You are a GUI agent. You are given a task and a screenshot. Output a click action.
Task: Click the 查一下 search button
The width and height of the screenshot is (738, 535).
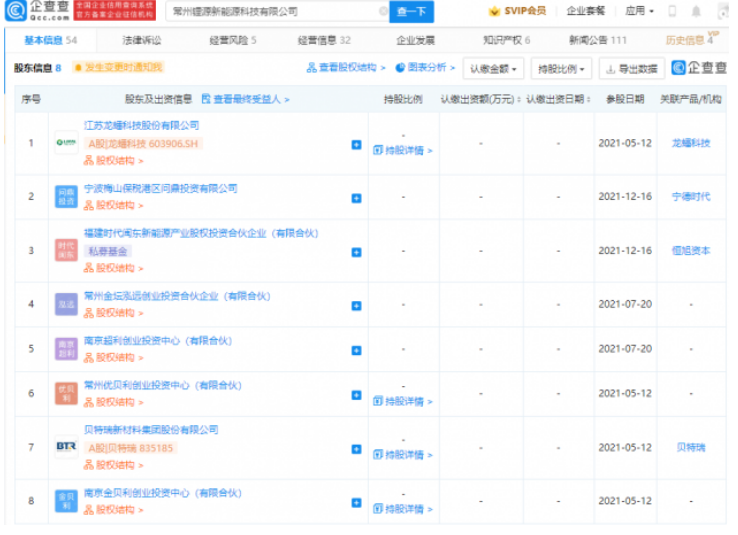411,11
